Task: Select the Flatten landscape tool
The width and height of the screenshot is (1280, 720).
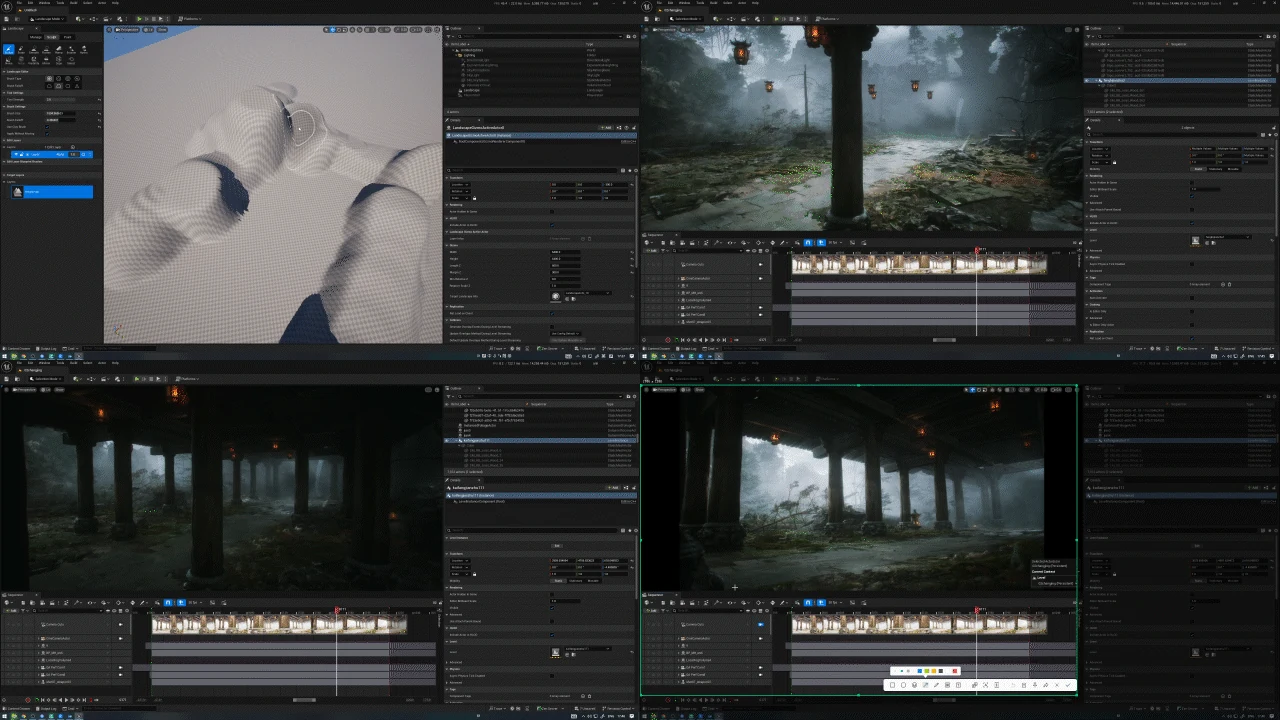Action: (46, 49)
